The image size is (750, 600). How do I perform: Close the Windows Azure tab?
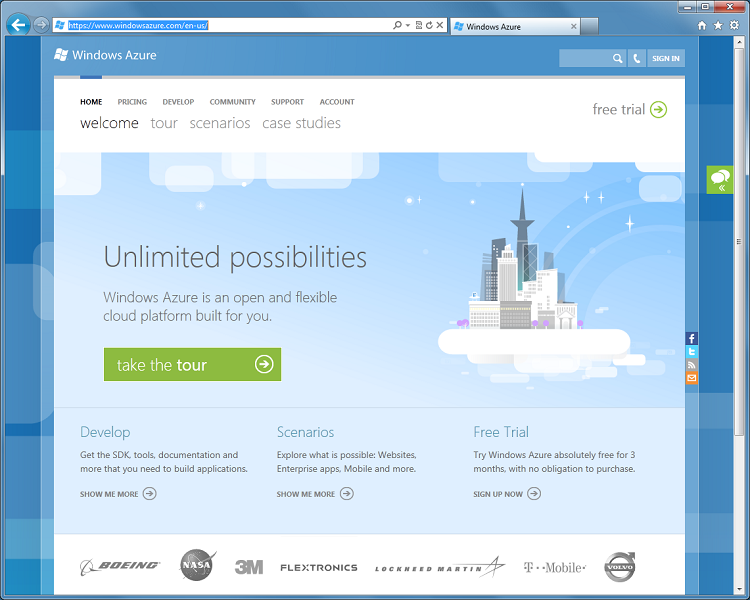(574, 27)
